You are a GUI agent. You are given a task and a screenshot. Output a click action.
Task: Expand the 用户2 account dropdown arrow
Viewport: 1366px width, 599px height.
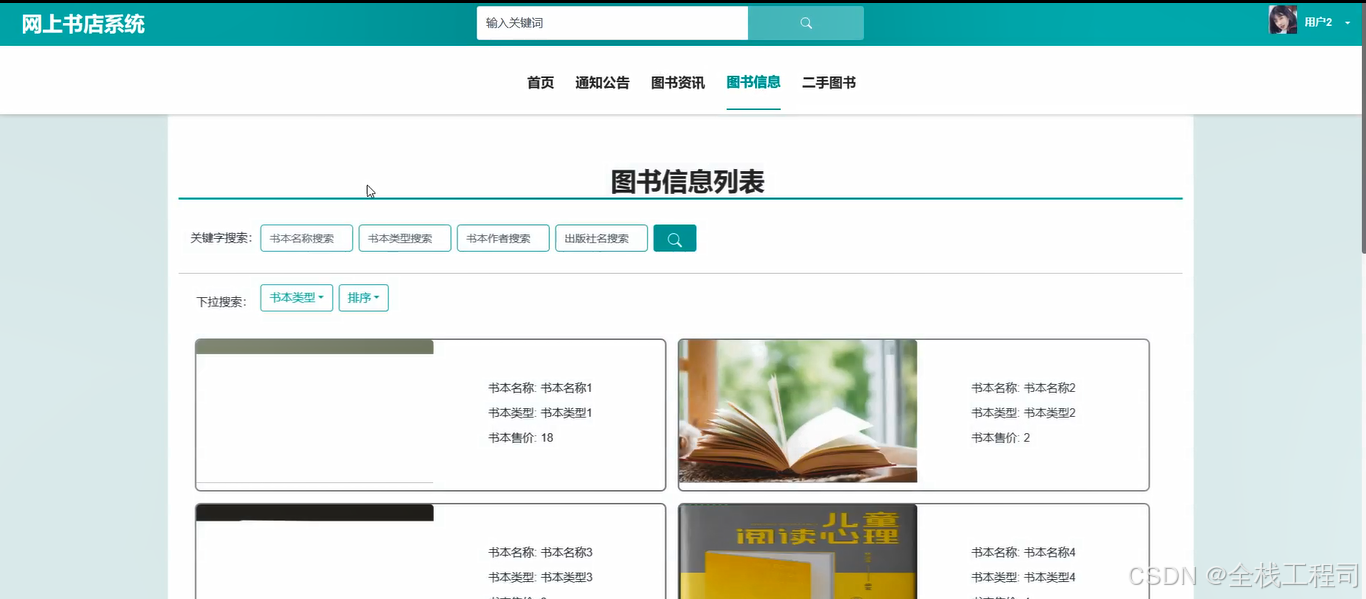tap(1347, 23)
